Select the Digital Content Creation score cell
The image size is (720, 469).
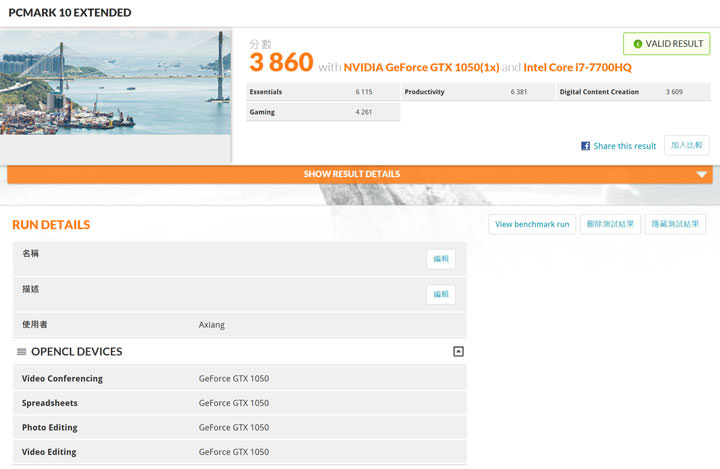(x=634, y=92)
